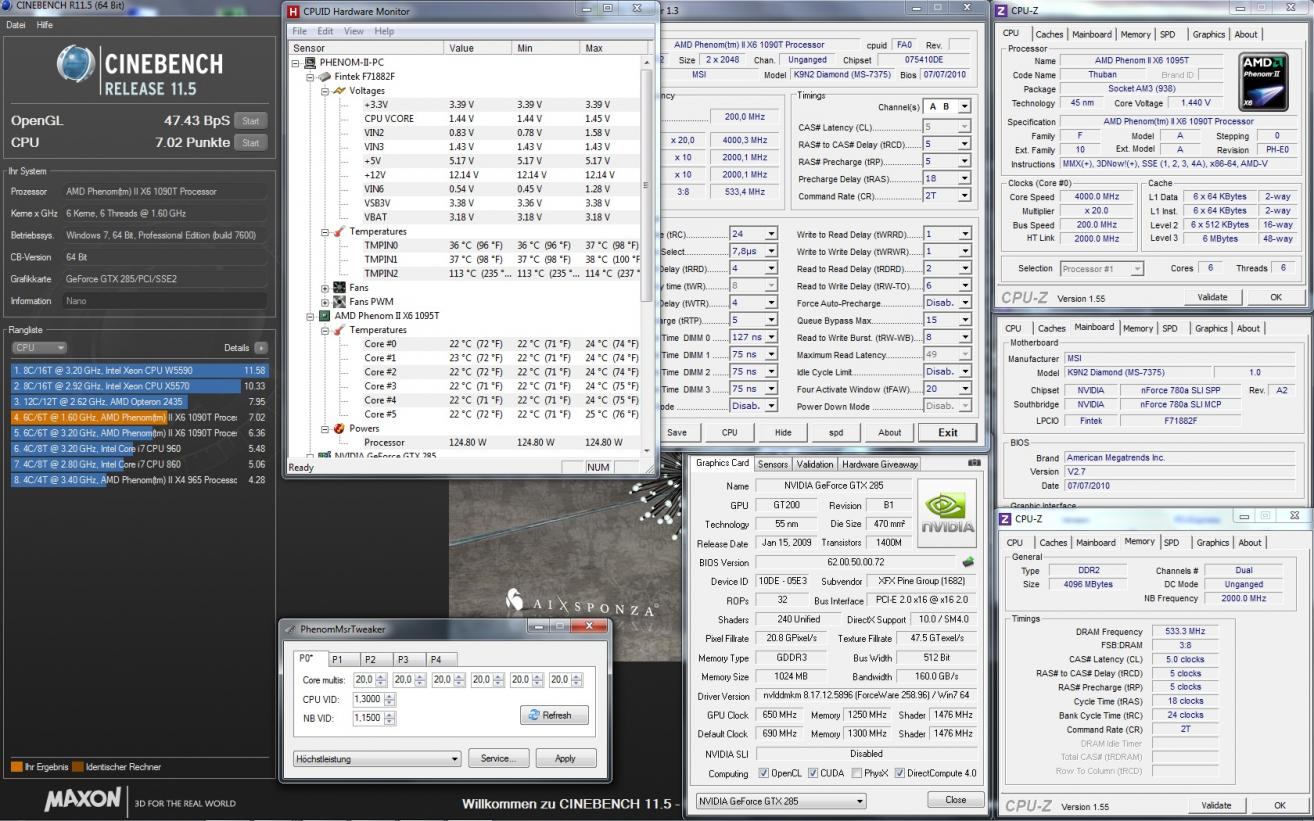Toggle the PhysX checkbox in GPU-Z
The height and width of the screenshot is (821, 1314).
pos(855,773)
